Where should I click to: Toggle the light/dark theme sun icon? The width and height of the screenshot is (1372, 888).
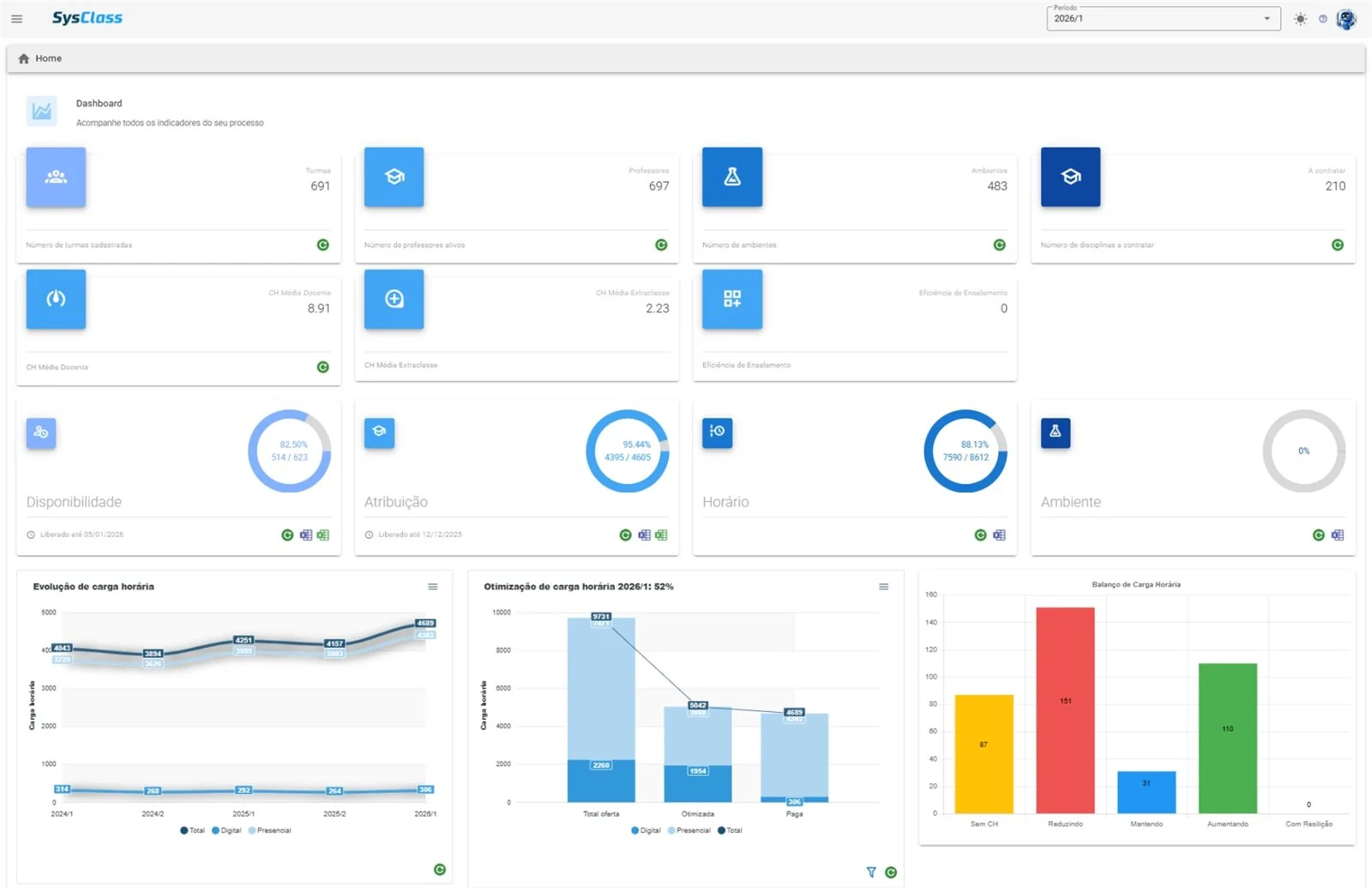[1301, 19]
